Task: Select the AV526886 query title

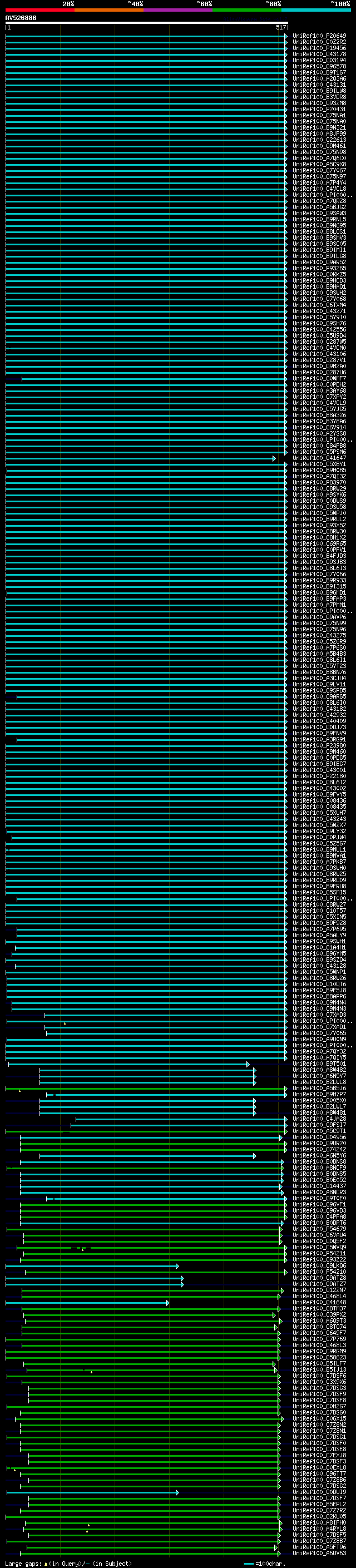Action: pos(21,18)
